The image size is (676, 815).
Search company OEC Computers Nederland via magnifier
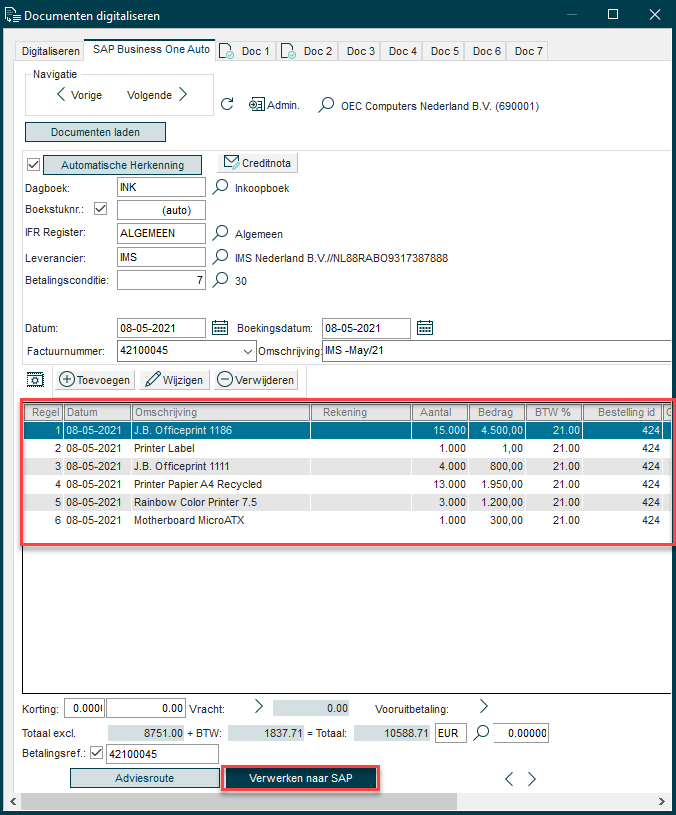point(326,105)
